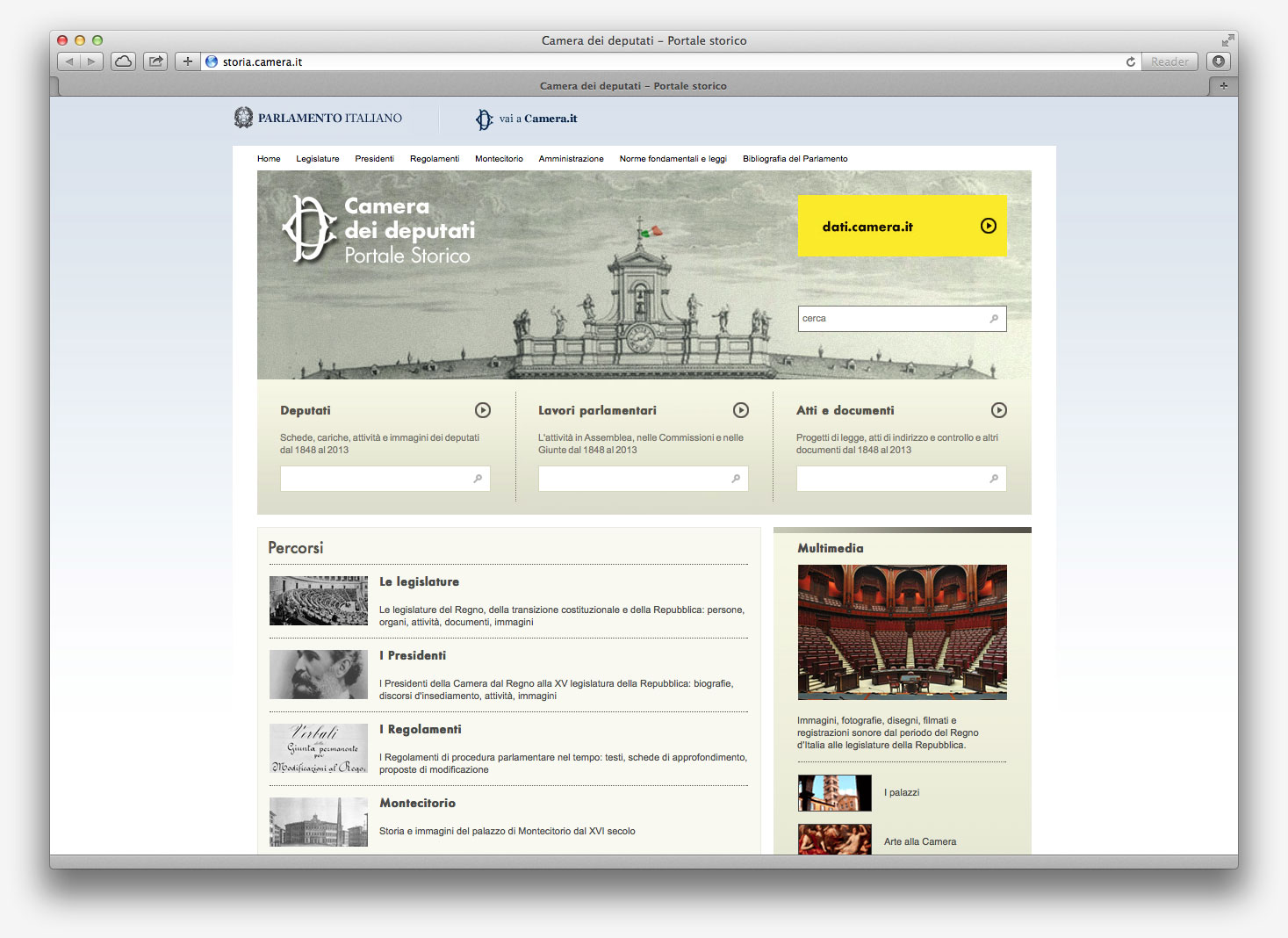The height and width of the screenshot is (938, 1288).
Task: Reload page with the refresh icon
Action: pos(1131,61)
